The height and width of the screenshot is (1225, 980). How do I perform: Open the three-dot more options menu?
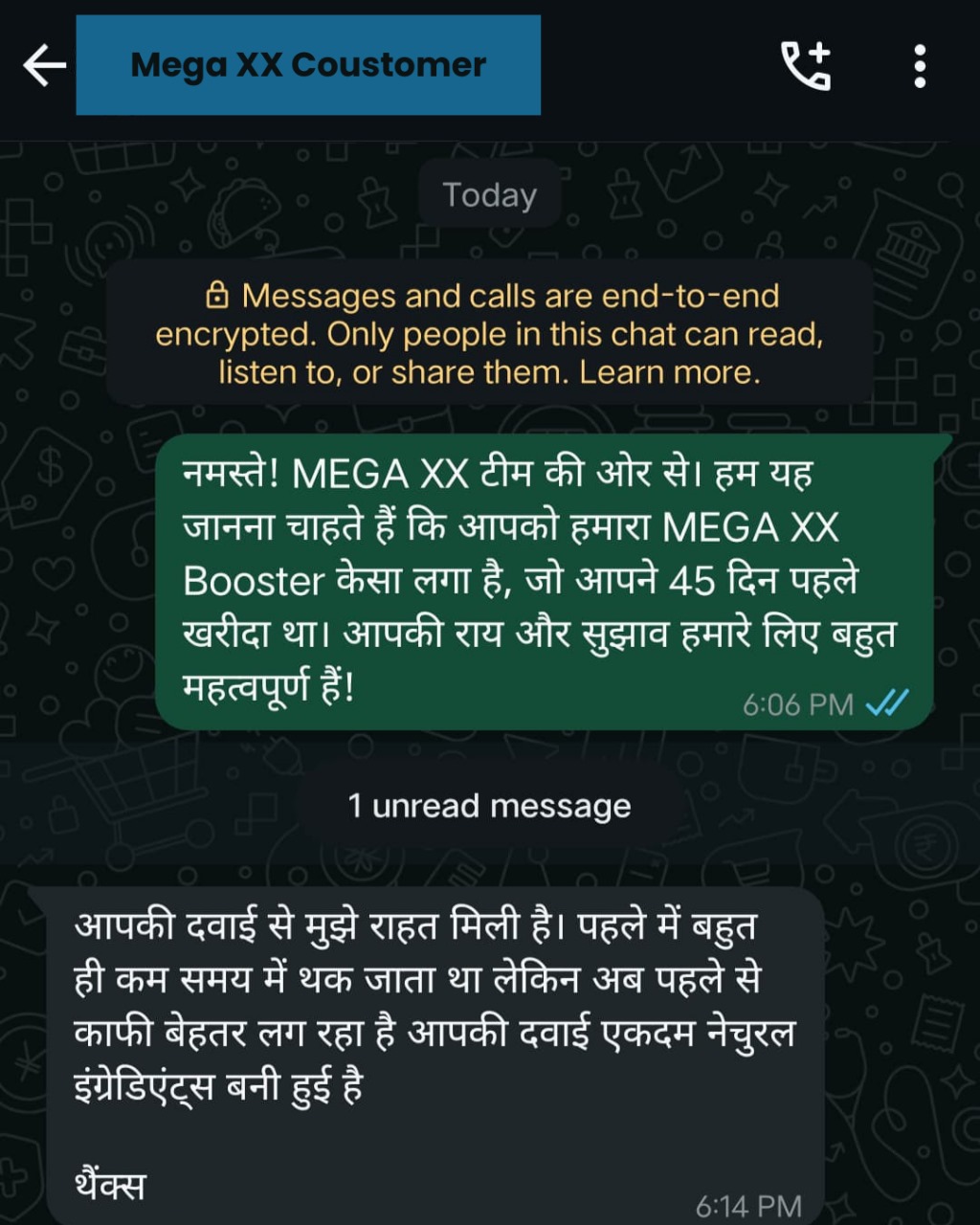pos(920,66)
